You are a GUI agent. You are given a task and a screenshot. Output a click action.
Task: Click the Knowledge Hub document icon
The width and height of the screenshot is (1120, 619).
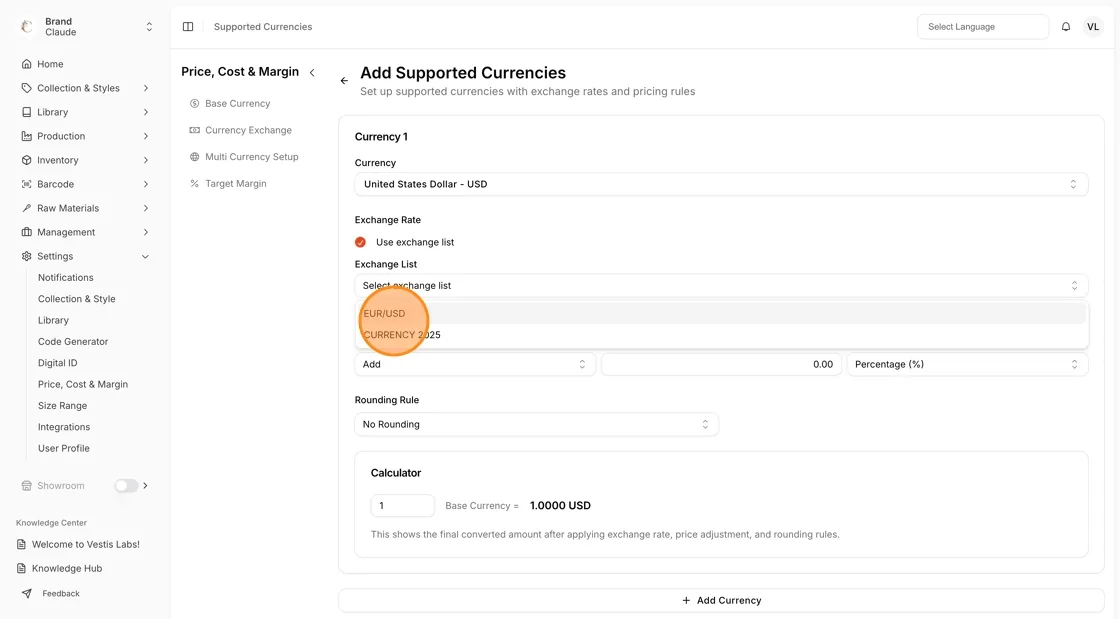pyautogui.click(x=21, y=568)
